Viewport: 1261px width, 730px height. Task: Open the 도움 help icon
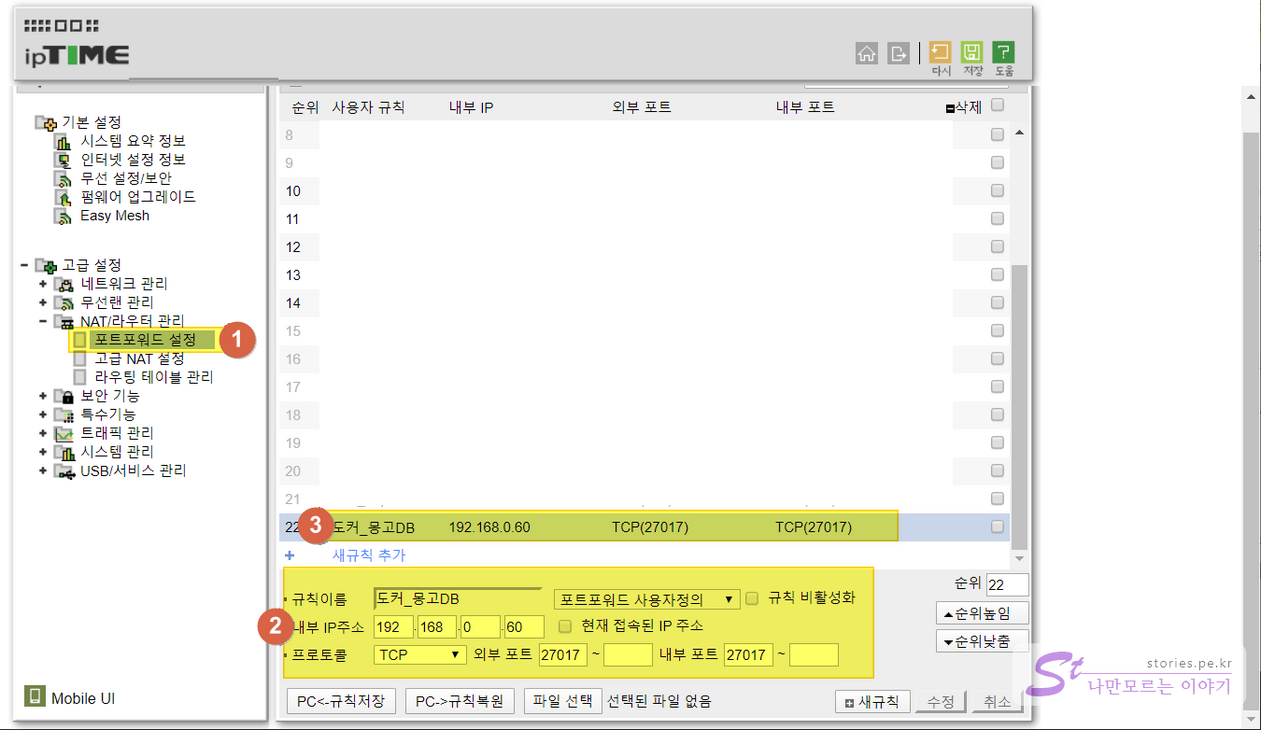point(1003,52)
